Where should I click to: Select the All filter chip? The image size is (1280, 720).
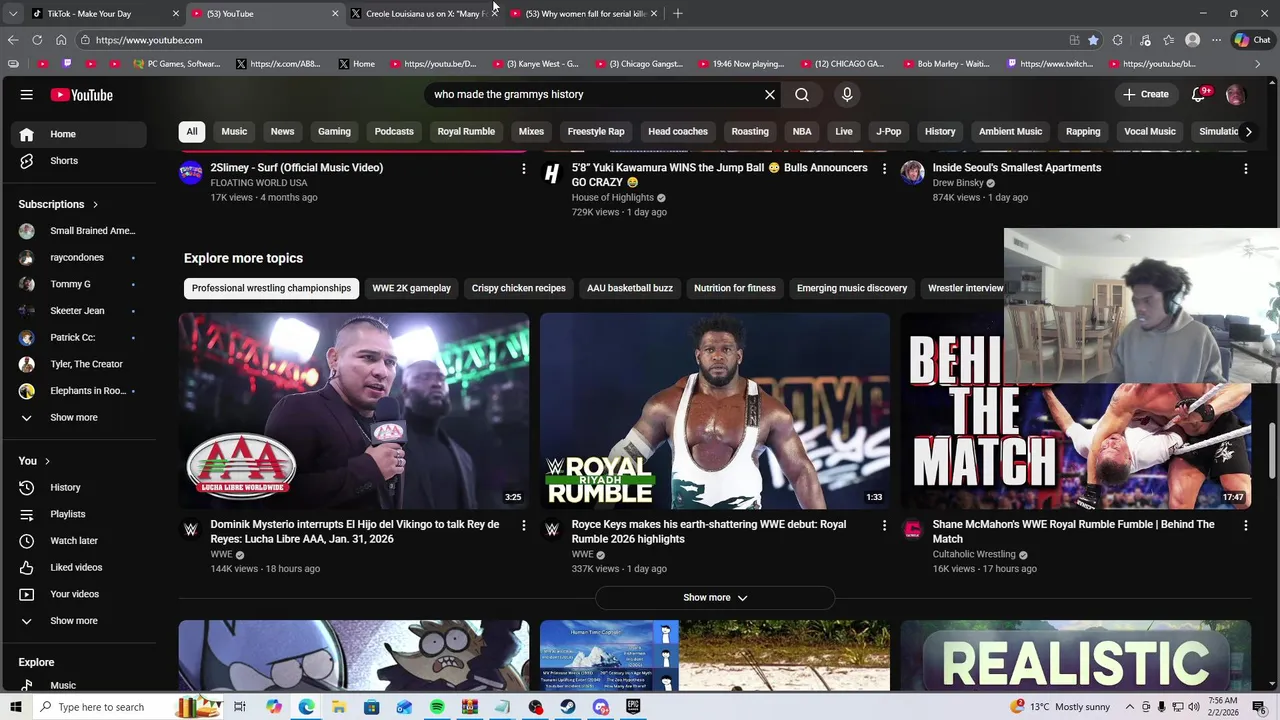(x=192, y=131)
